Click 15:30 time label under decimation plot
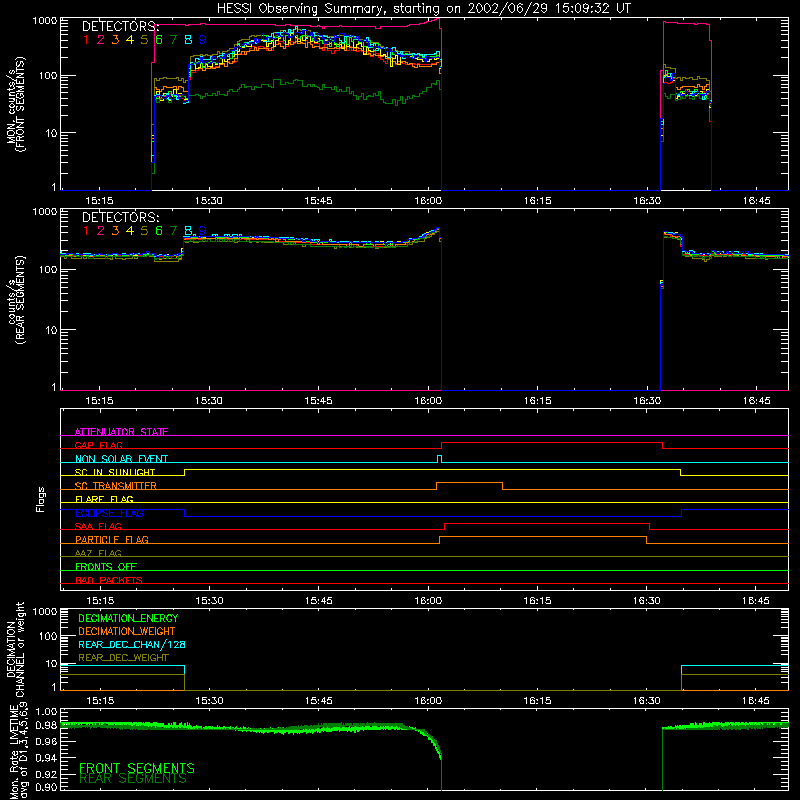 coord(210,701)
